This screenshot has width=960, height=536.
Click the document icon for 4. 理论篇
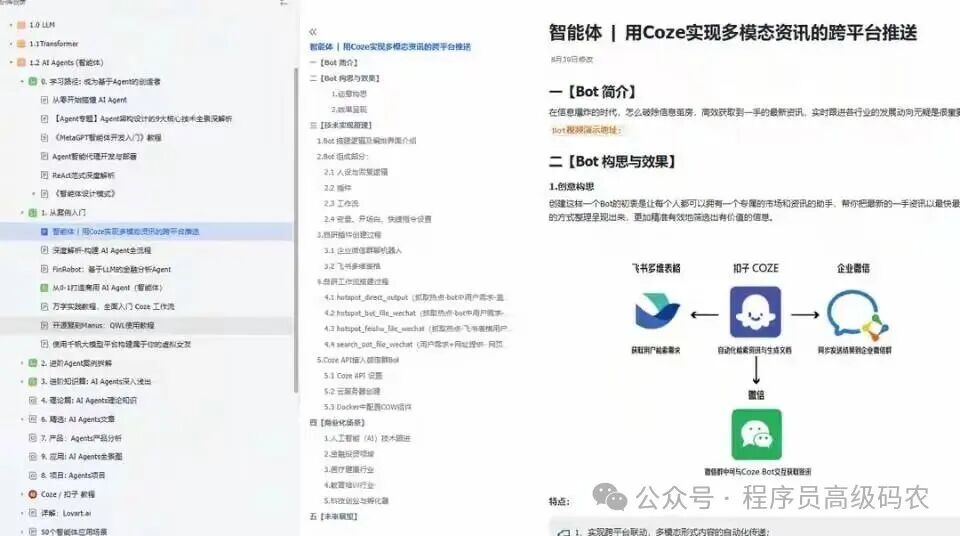pyautogui.click(x=33, y=400)
